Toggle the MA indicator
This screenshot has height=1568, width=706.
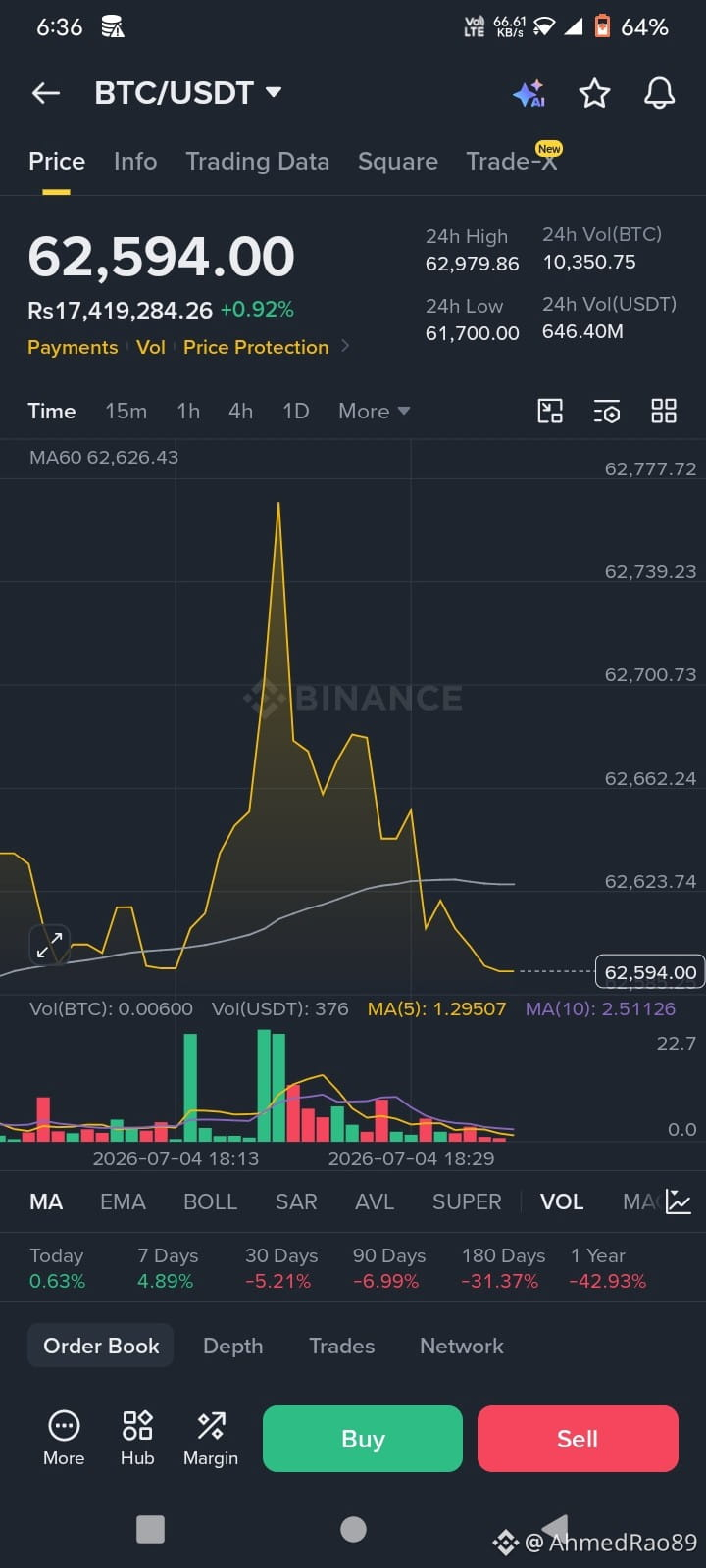(46, 1201)
